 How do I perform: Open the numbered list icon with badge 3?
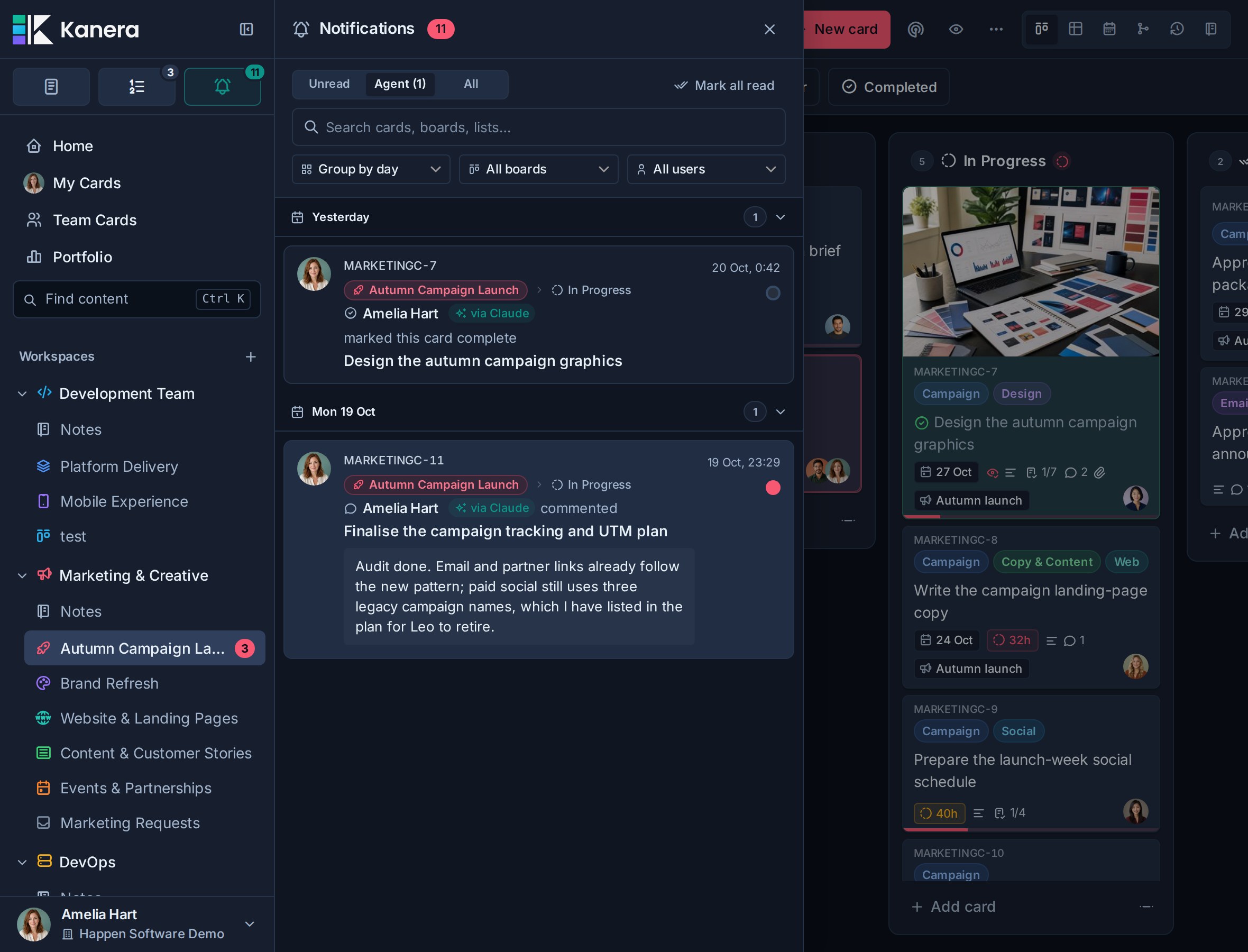coord(136,87)
